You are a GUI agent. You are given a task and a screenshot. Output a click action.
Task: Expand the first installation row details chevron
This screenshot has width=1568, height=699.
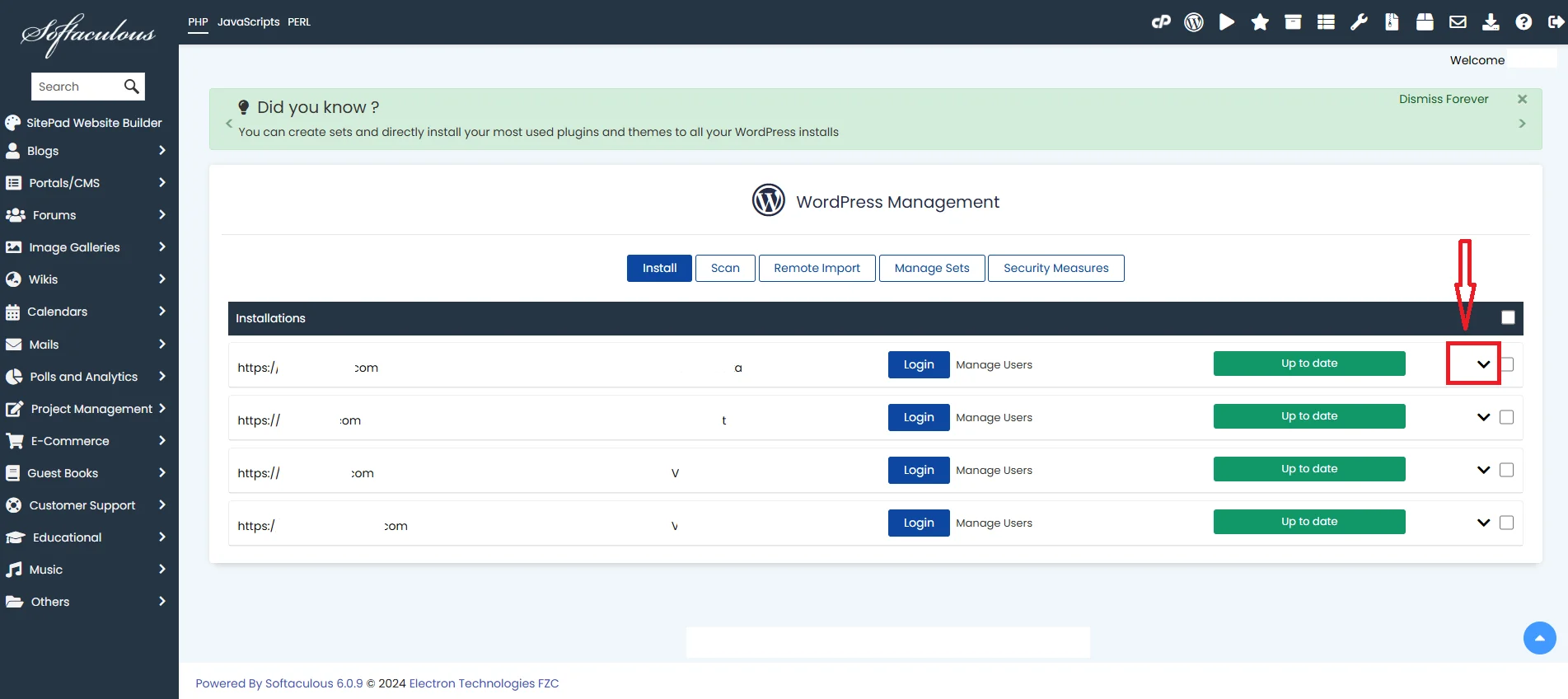[x=1483, y=364]
